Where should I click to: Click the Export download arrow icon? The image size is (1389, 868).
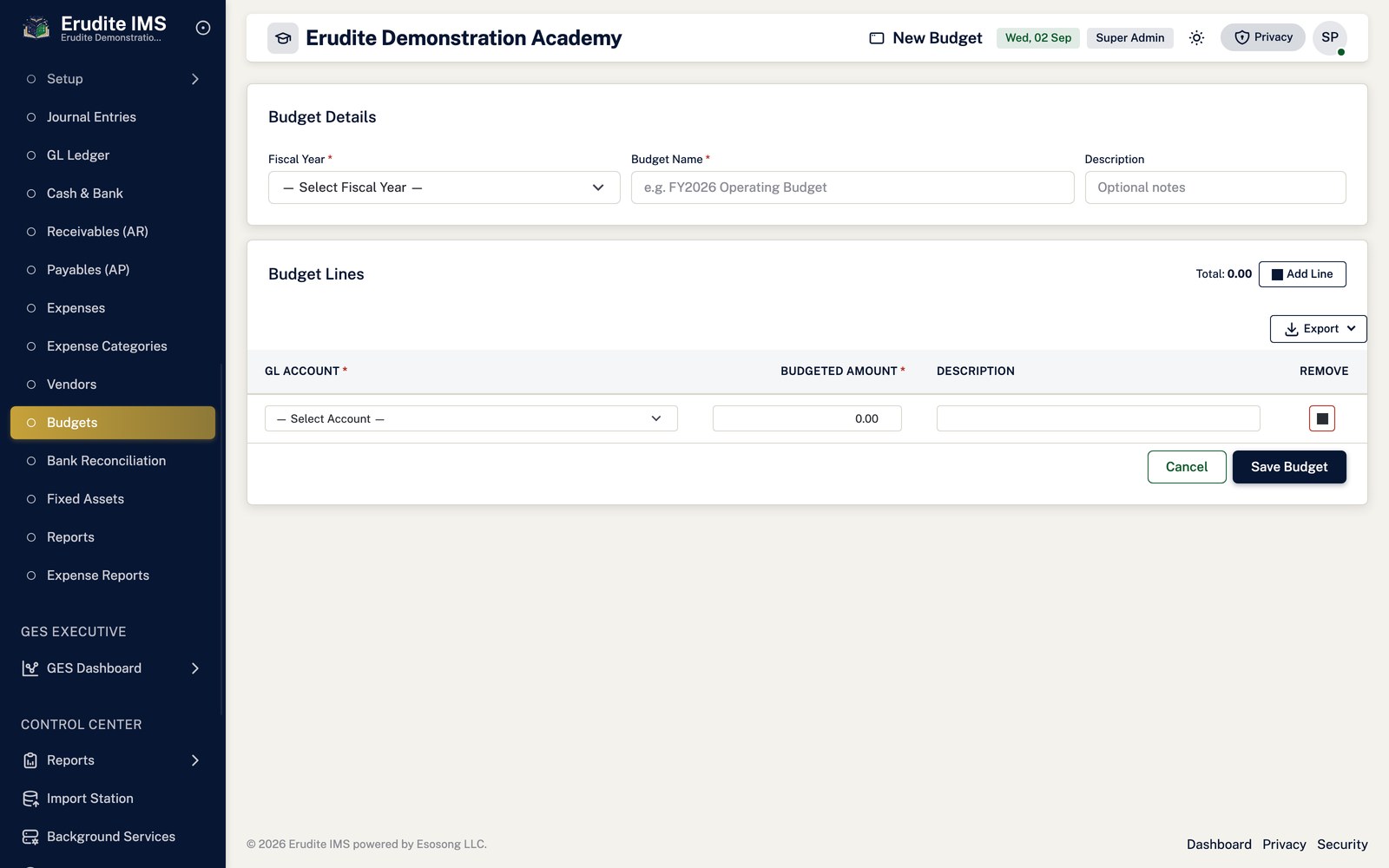1292,329
